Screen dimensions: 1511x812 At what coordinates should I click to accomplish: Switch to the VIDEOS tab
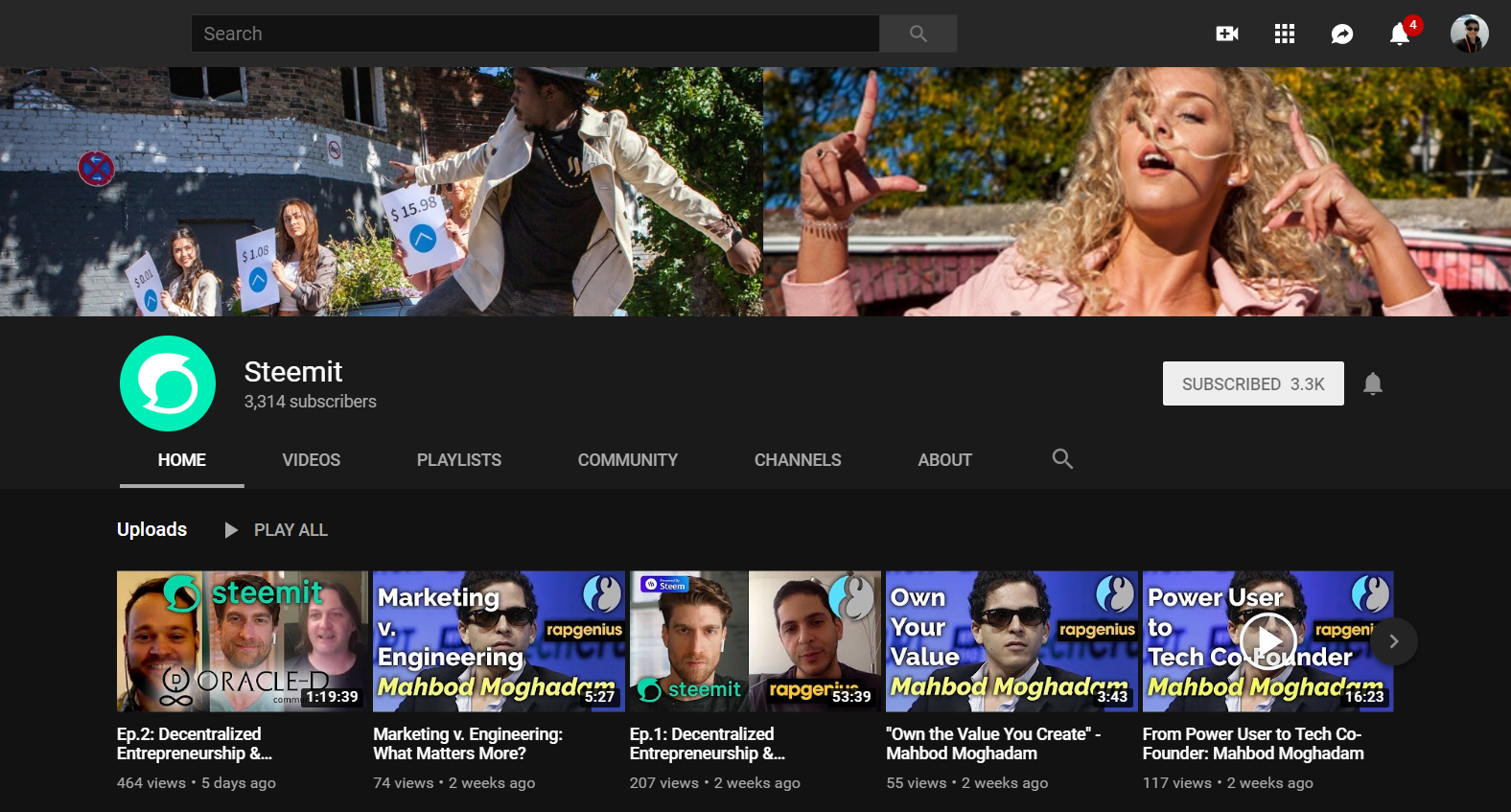[x=312, y=460]
